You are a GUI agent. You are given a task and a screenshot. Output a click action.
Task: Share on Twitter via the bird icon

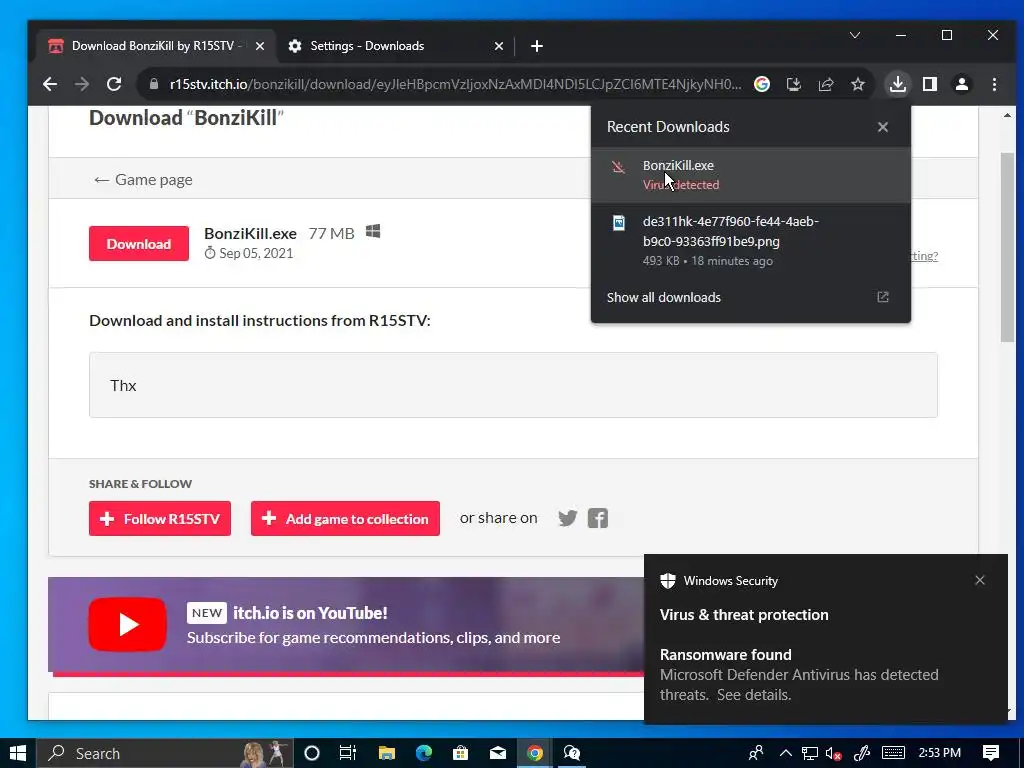(x=568, y=518)
